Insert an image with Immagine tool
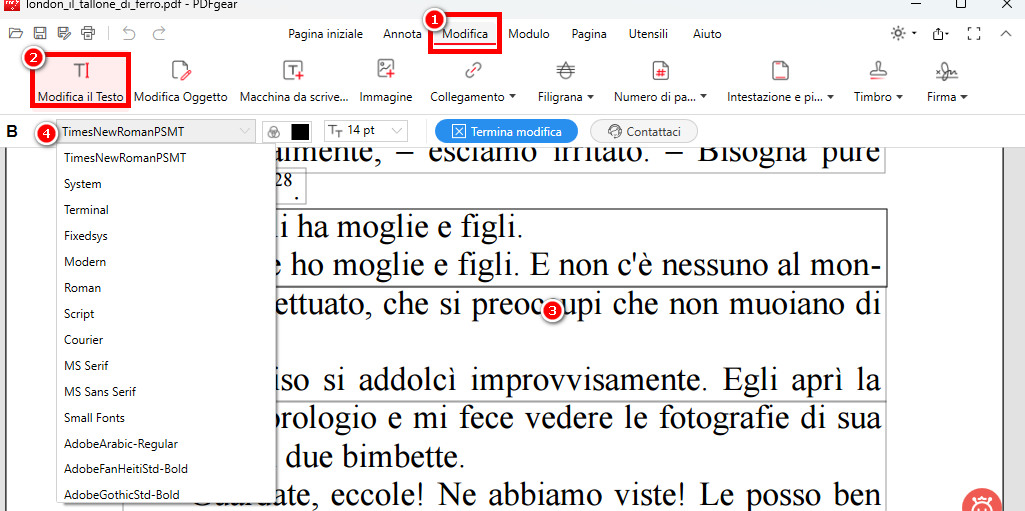 click(x=386, y=81)
